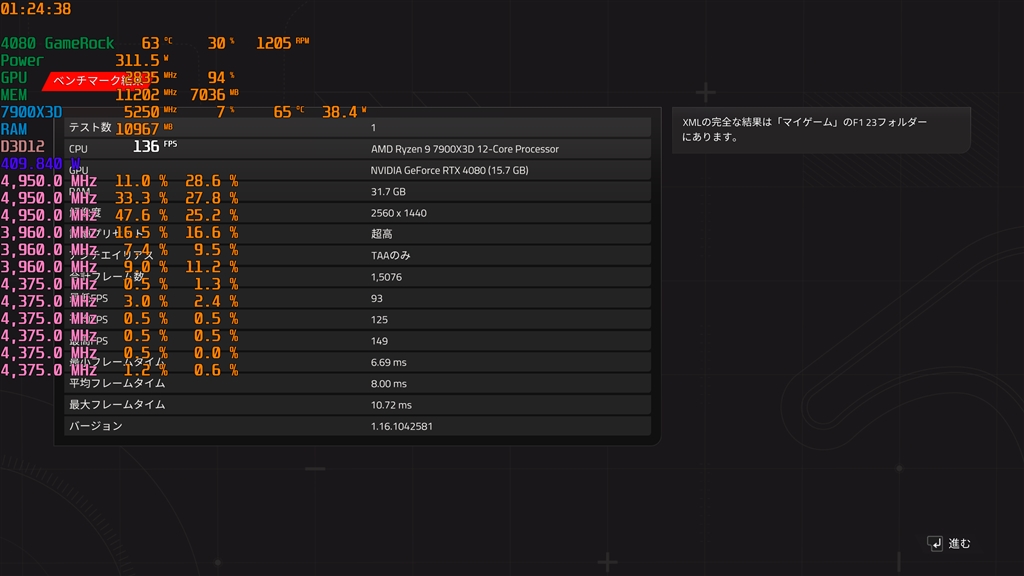Select the 1205 RPM fan speed reading

pos(282,43)
